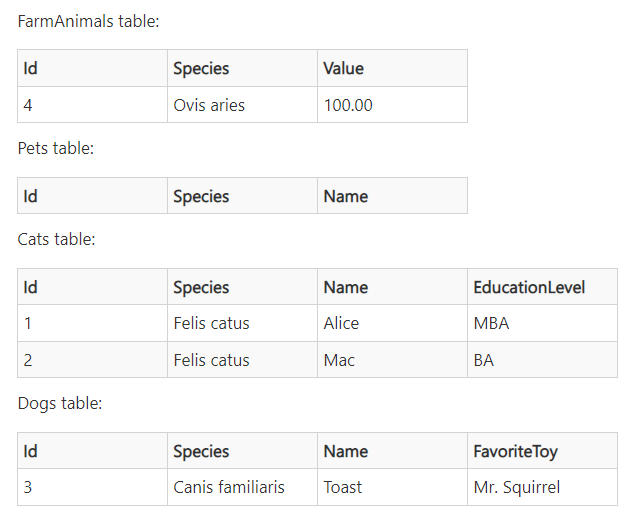Screen dimensions: 638x519
Task: Click the Mac name cell
Action: (x=392, y=360)
